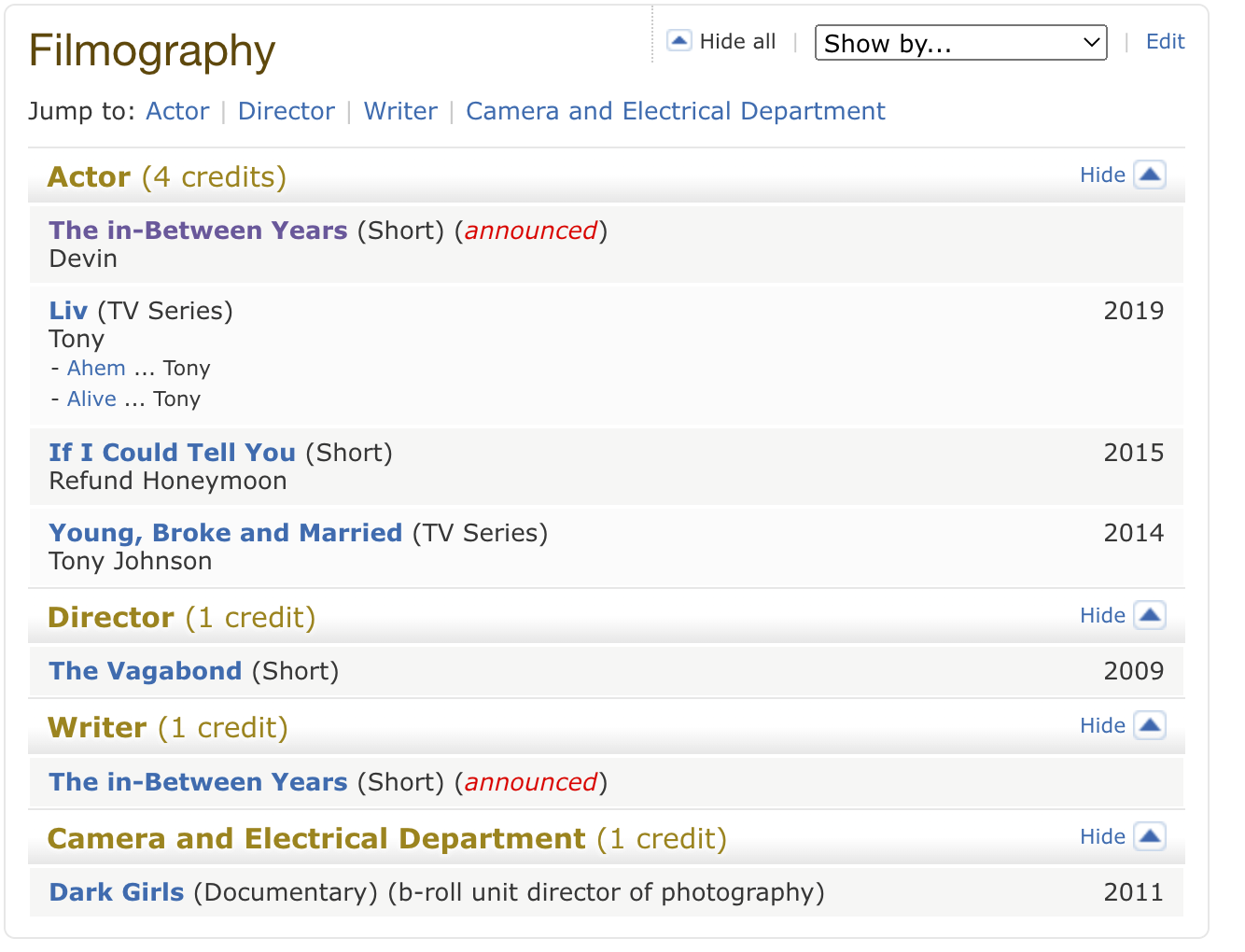Click b-roll unit director of photography text

click(607, 893)
